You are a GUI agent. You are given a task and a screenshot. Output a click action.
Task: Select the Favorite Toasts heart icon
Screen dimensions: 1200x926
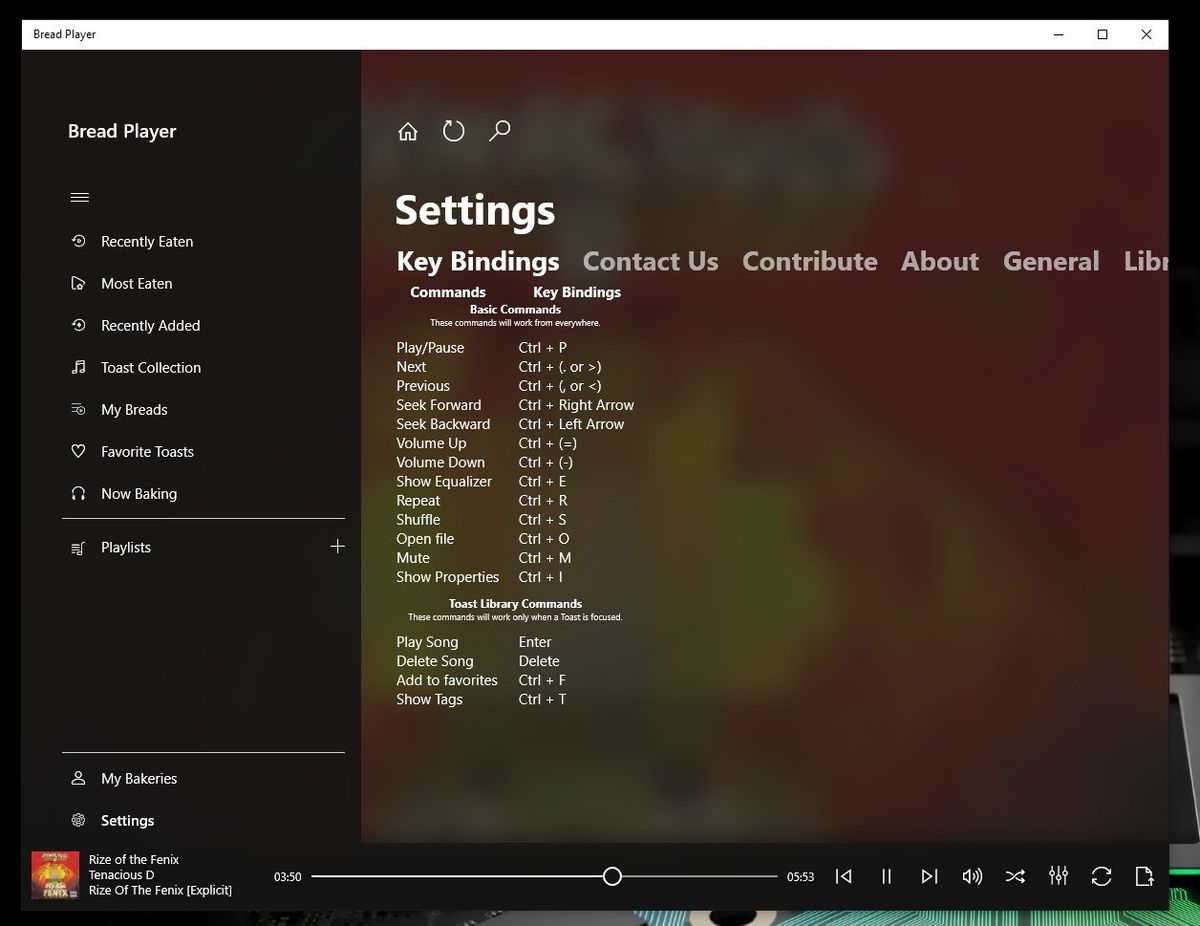point(79,451)
